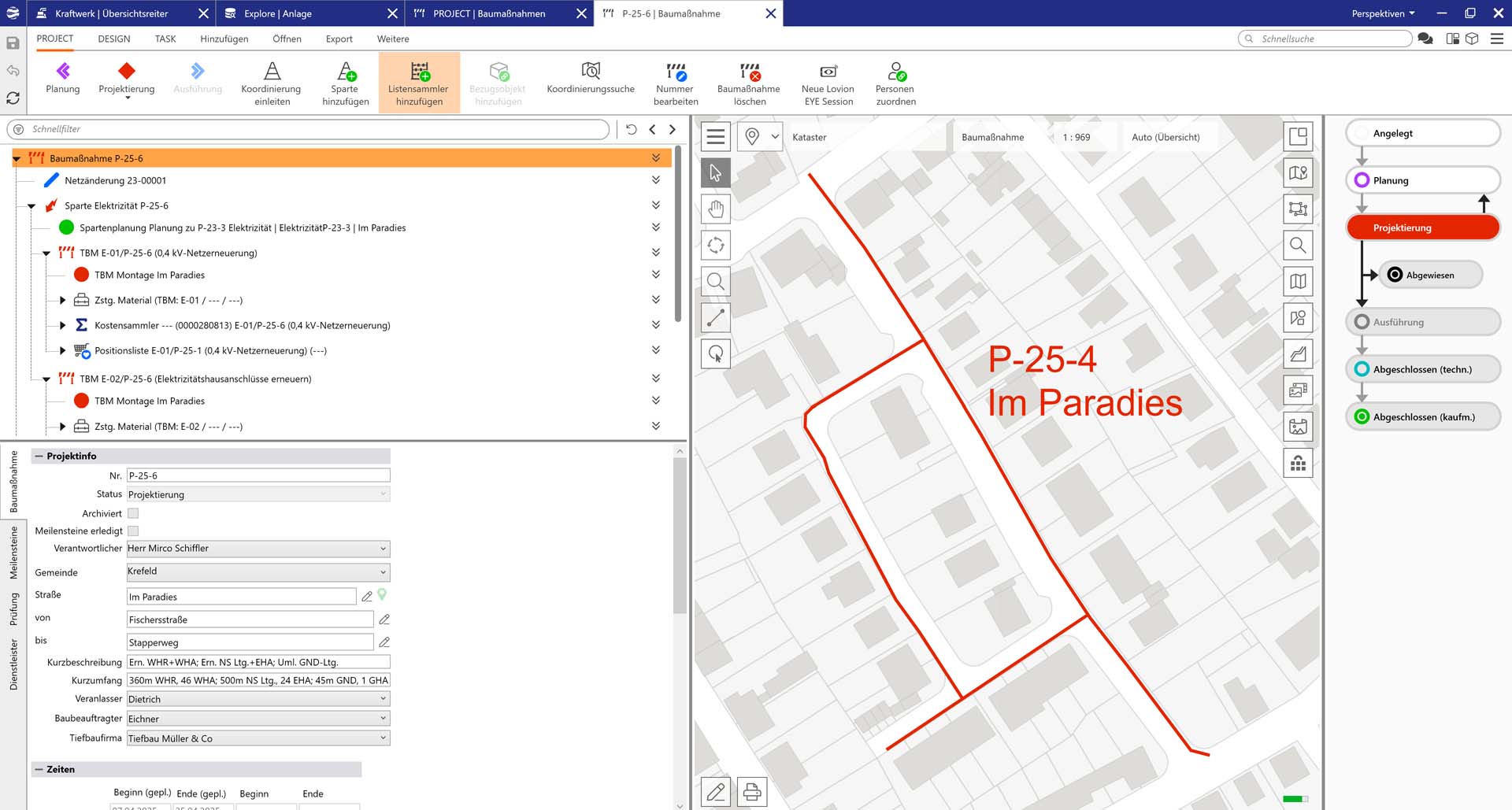
Task: Click the Kurzbeschreibung input field
Action: 258,662
